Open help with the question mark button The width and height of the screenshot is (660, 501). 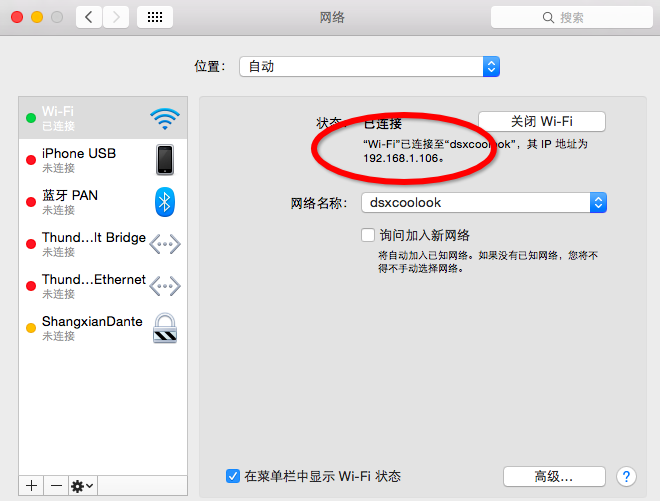(x=627, y=476)
